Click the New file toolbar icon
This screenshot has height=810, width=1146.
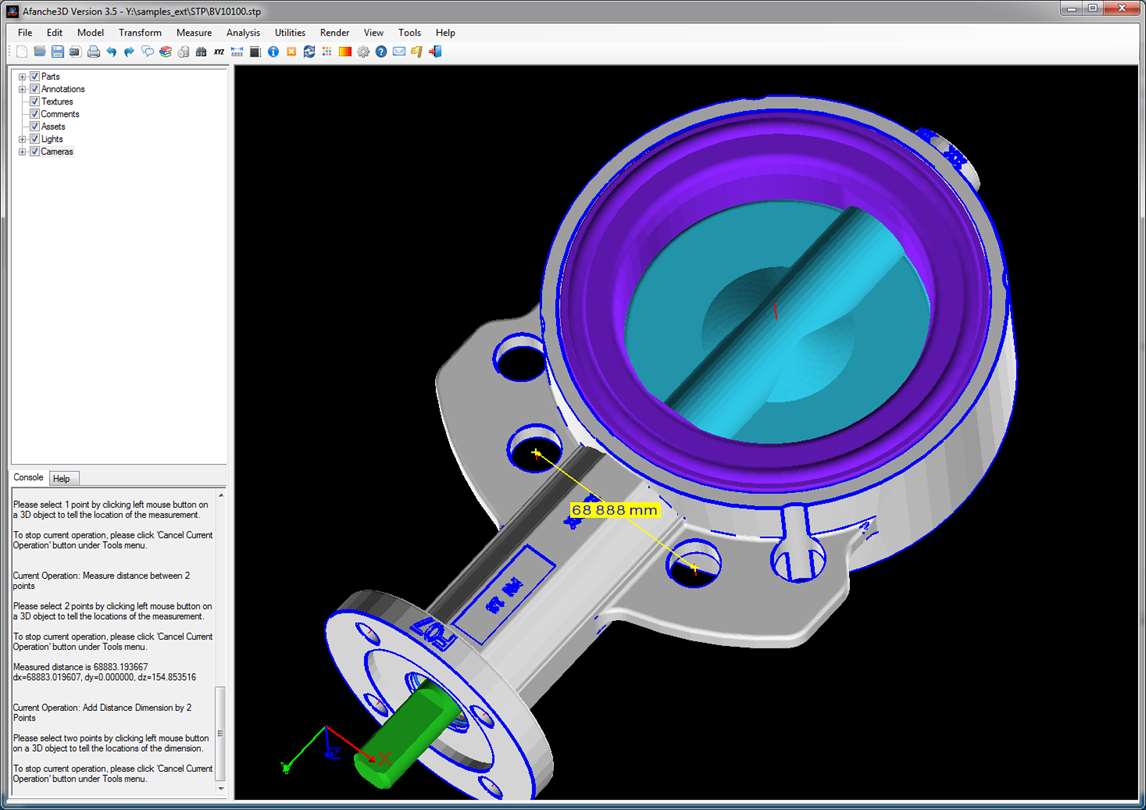point(22,51)
